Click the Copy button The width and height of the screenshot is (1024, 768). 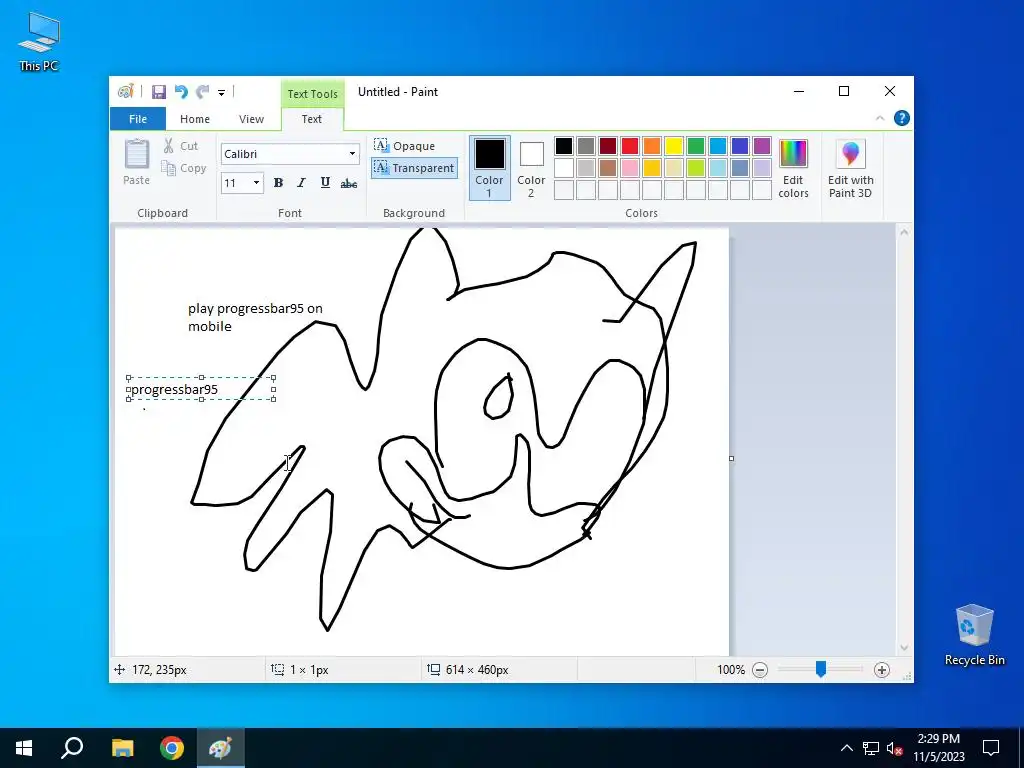[184, 168]
